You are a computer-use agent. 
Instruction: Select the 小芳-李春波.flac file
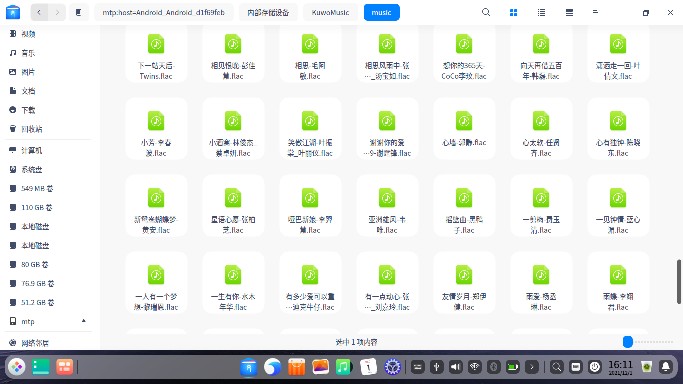click(156, 128)
